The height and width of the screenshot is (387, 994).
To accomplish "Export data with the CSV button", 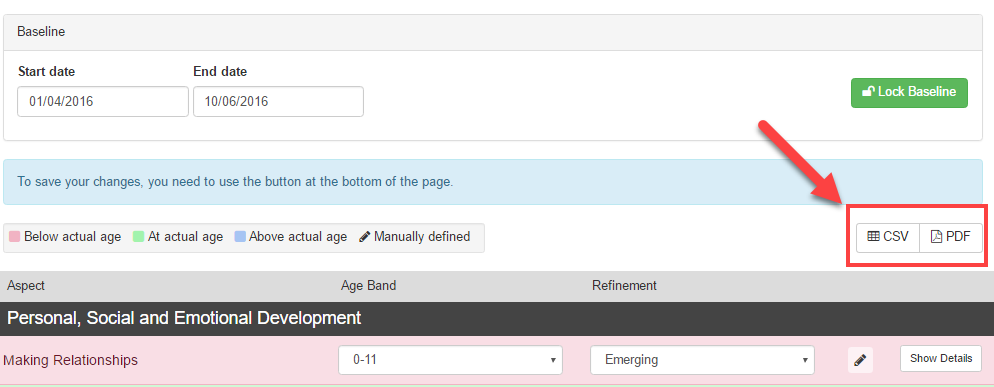I will click(888, 237).
